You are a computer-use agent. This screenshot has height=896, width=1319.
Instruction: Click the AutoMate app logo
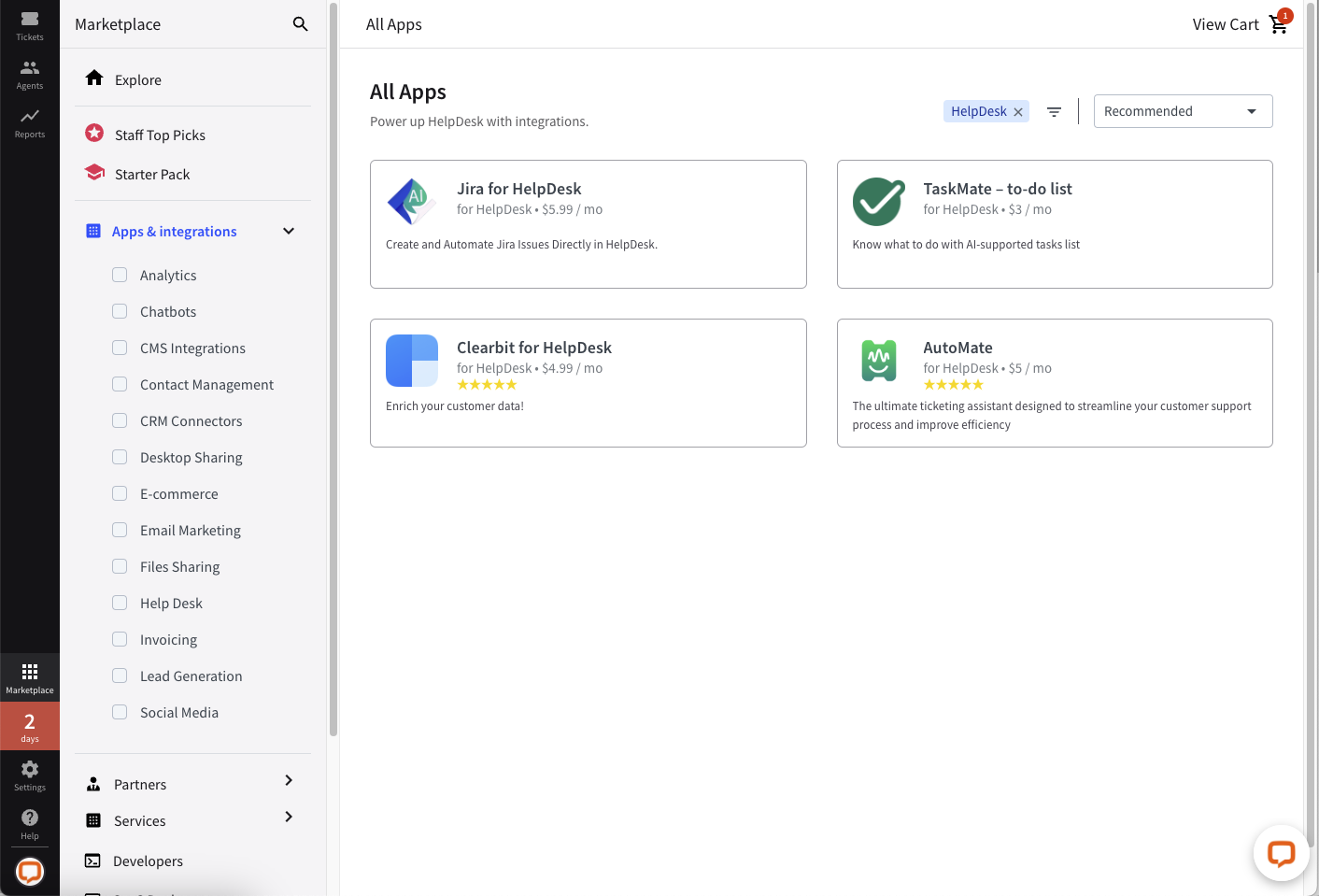(x=878, y=361)
